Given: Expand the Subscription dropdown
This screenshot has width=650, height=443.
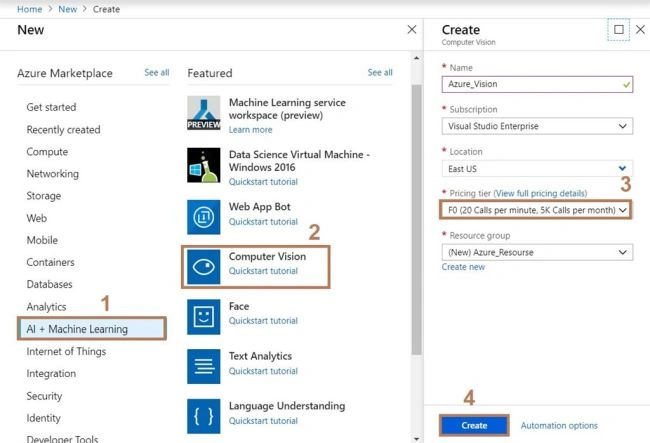Looking at the screenshot, I should pyautogui.click(x=537, y=126).
